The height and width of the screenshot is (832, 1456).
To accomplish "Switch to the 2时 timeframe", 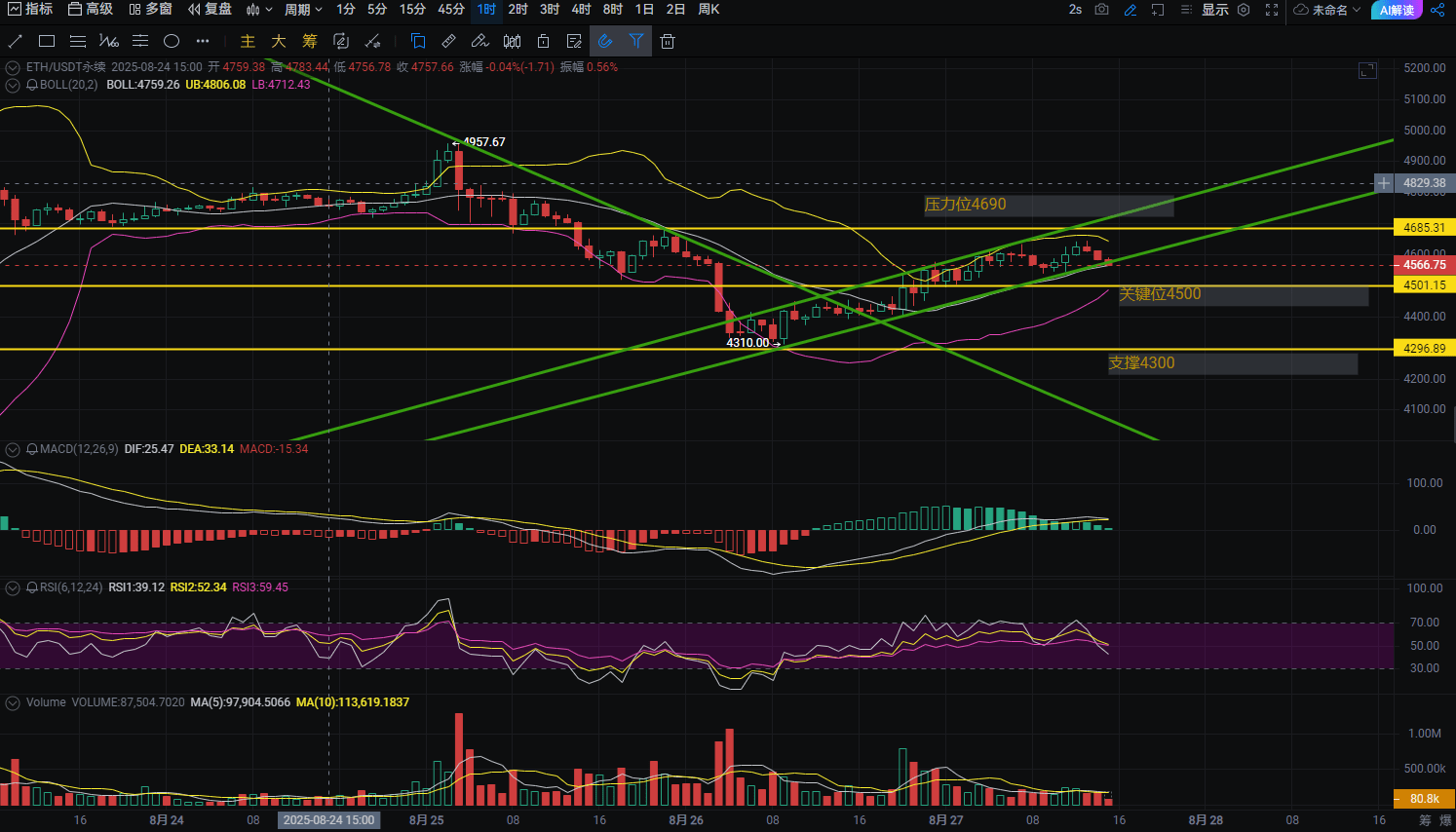I will click(518, 9).
